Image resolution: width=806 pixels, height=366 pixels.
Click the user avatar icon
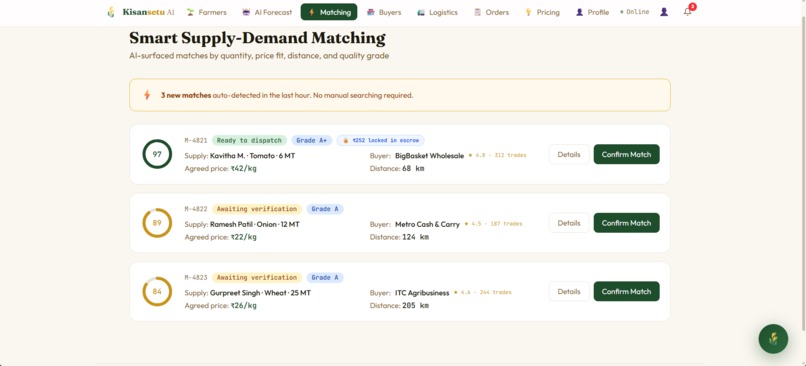[x=664, y=12]
